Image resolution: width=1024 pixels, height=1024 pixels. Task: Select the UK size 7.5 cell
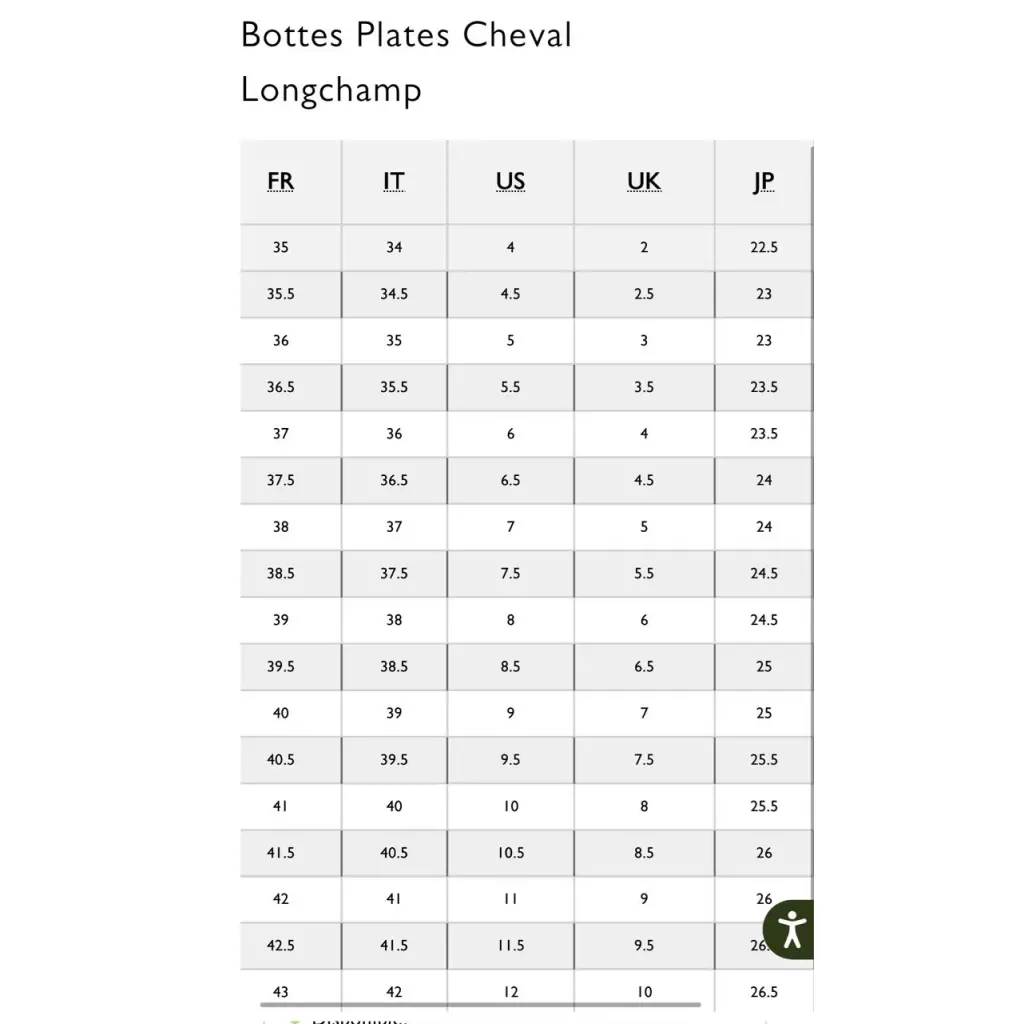(x=644, y=760)
